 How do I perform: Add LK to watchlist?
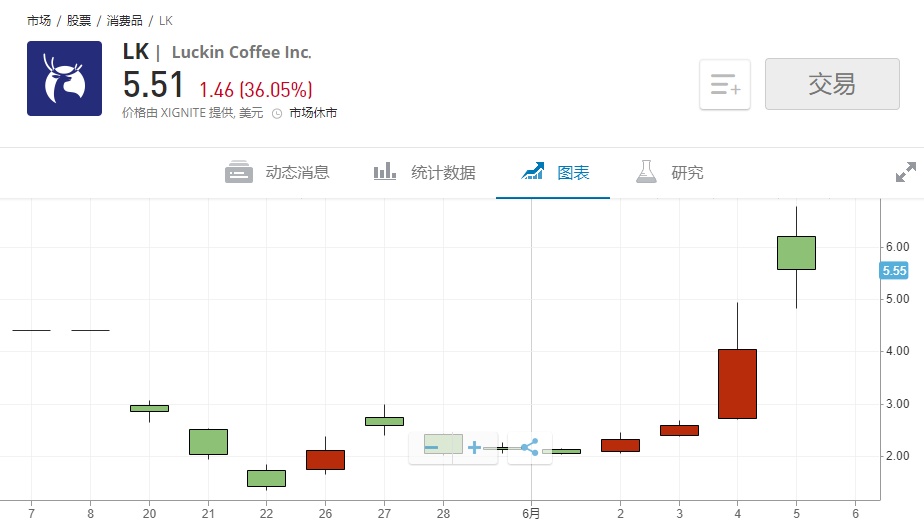(x=724, y=85)
